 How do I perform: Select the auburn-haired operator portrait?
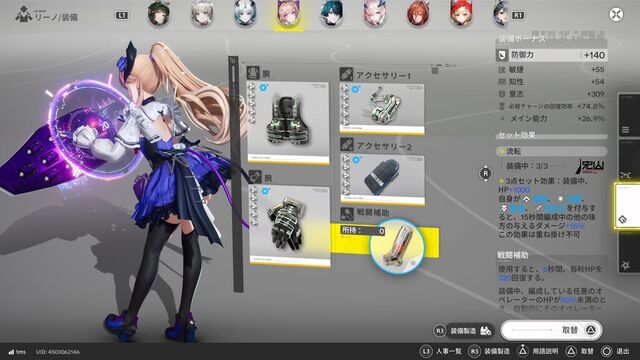pos(418,14)
